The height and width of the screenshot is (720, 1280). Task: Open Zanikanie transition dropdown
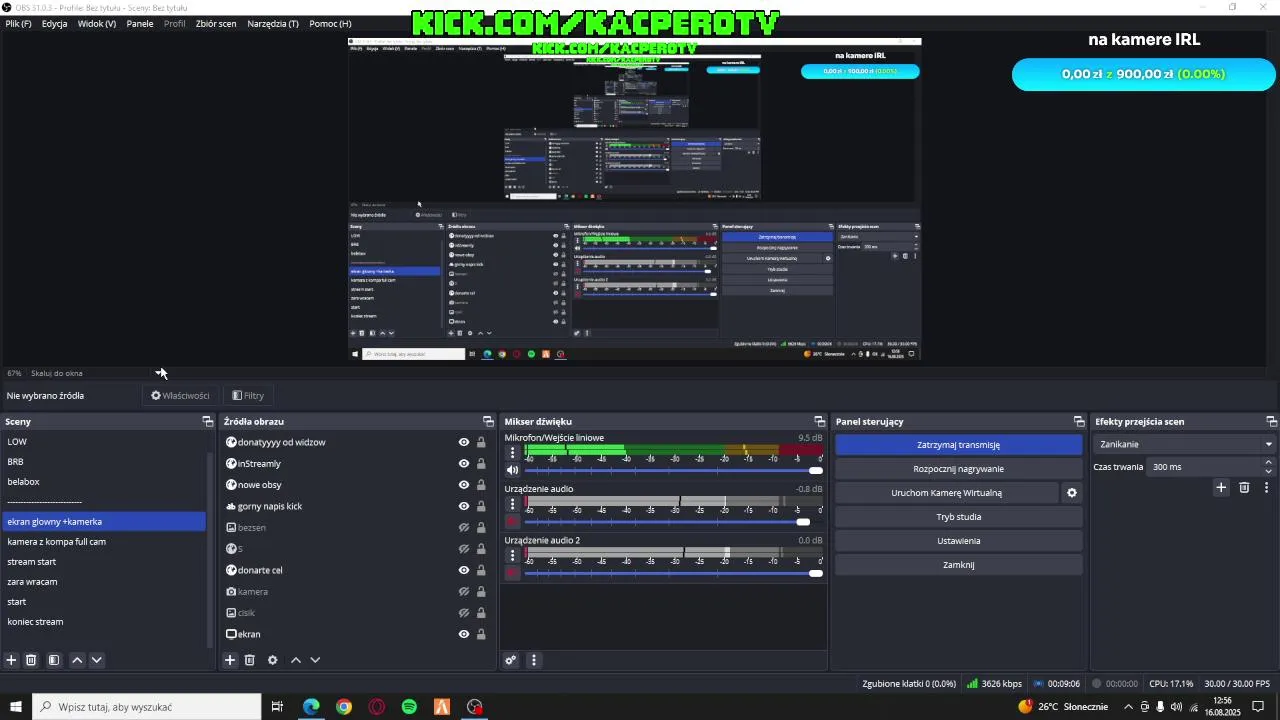[1186, 444]
